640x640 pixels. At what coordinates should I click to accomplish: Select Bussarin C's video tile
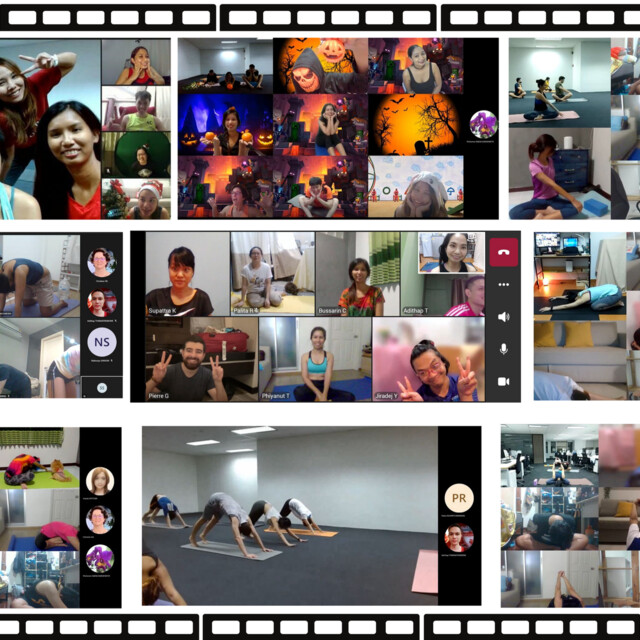[x=357, y=274]
